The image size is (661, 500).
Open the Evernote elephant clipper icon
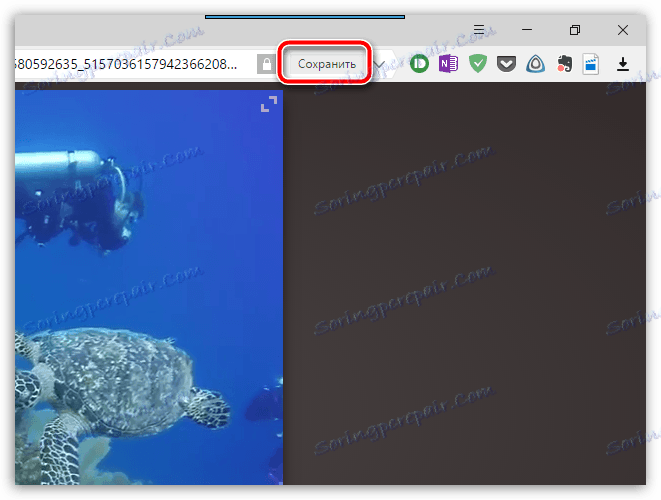(564, 64)
